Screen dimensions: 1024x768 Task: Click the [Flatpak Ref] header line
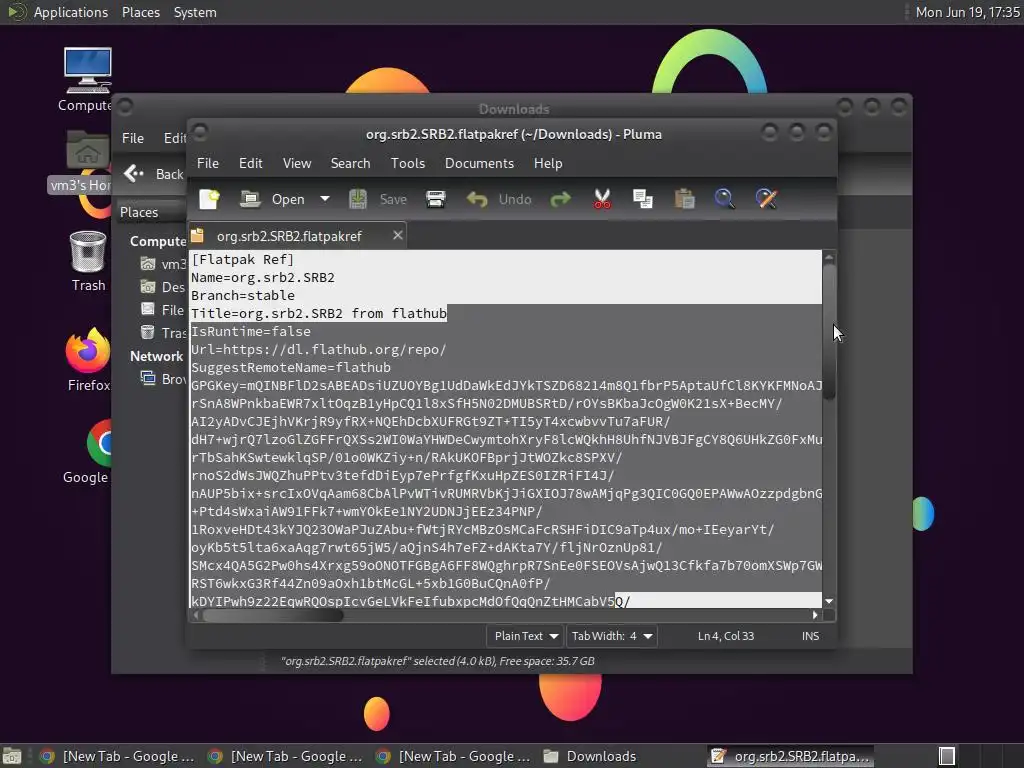pyautogui.click(x=242, y=259)
